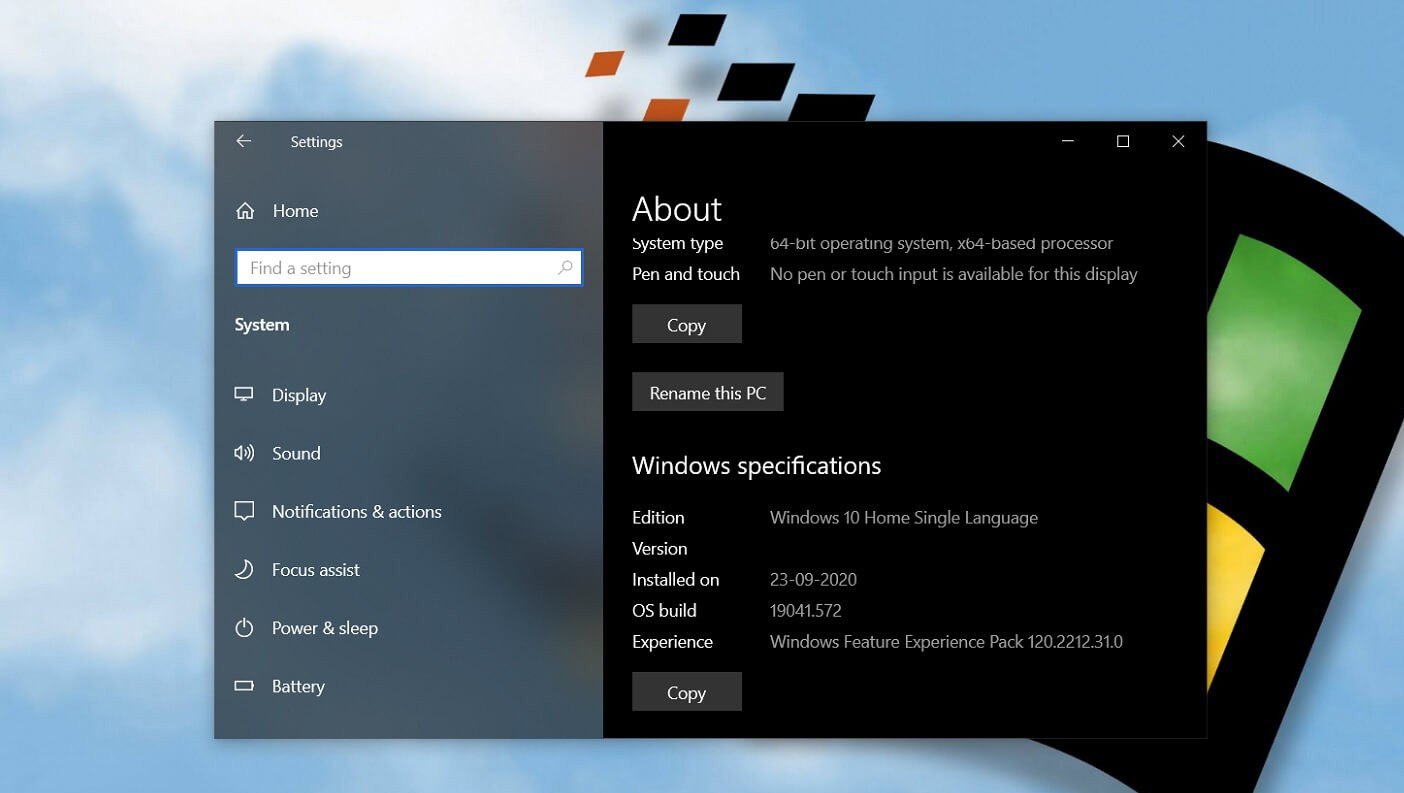
Task: Click the Pen and touch value text
Action: 954,273
